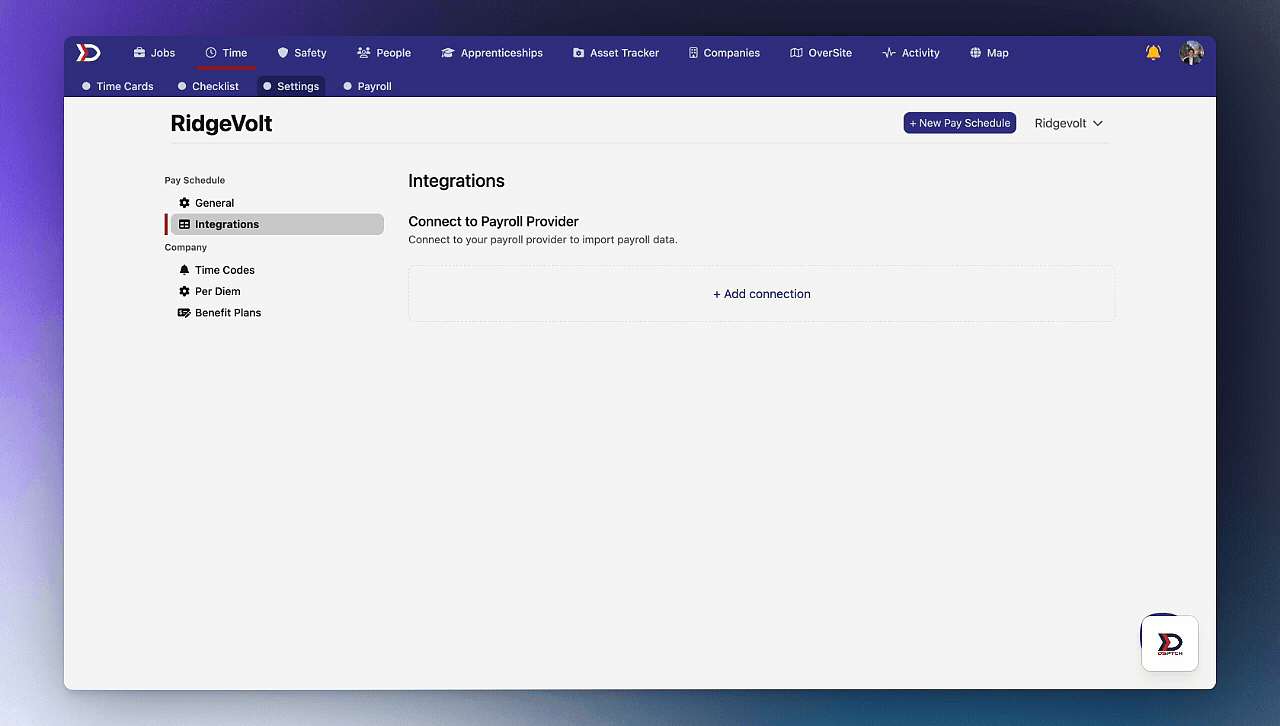Click the Apprenticeships graduation cap icon
This screenshot has height=726, width=1280.
pyautogui.click(x=448, y=53)
